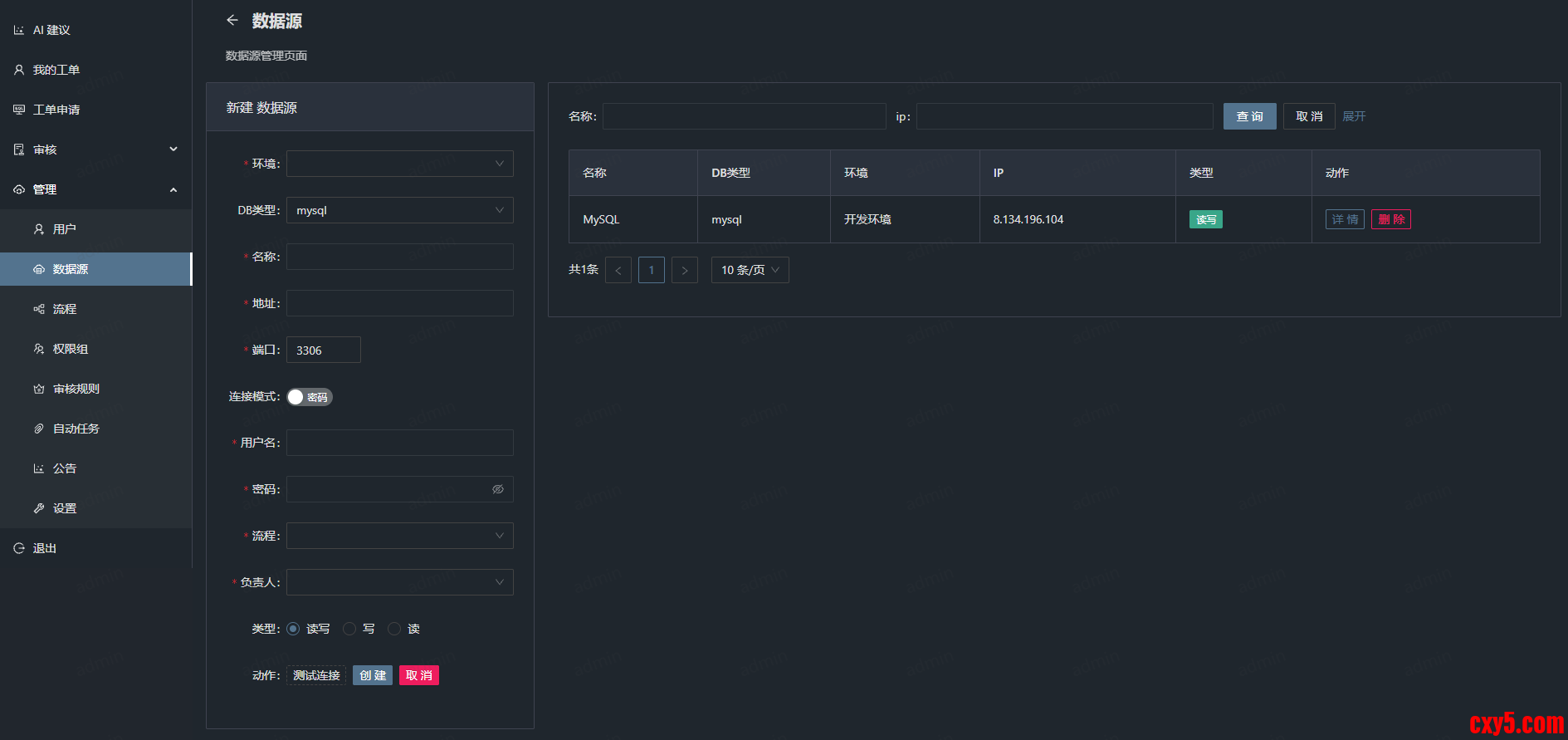Viewport: 1568px width, 740px height.
Task: Click the 审核规则 icon in sidebar
Action: tap(39, 389)
